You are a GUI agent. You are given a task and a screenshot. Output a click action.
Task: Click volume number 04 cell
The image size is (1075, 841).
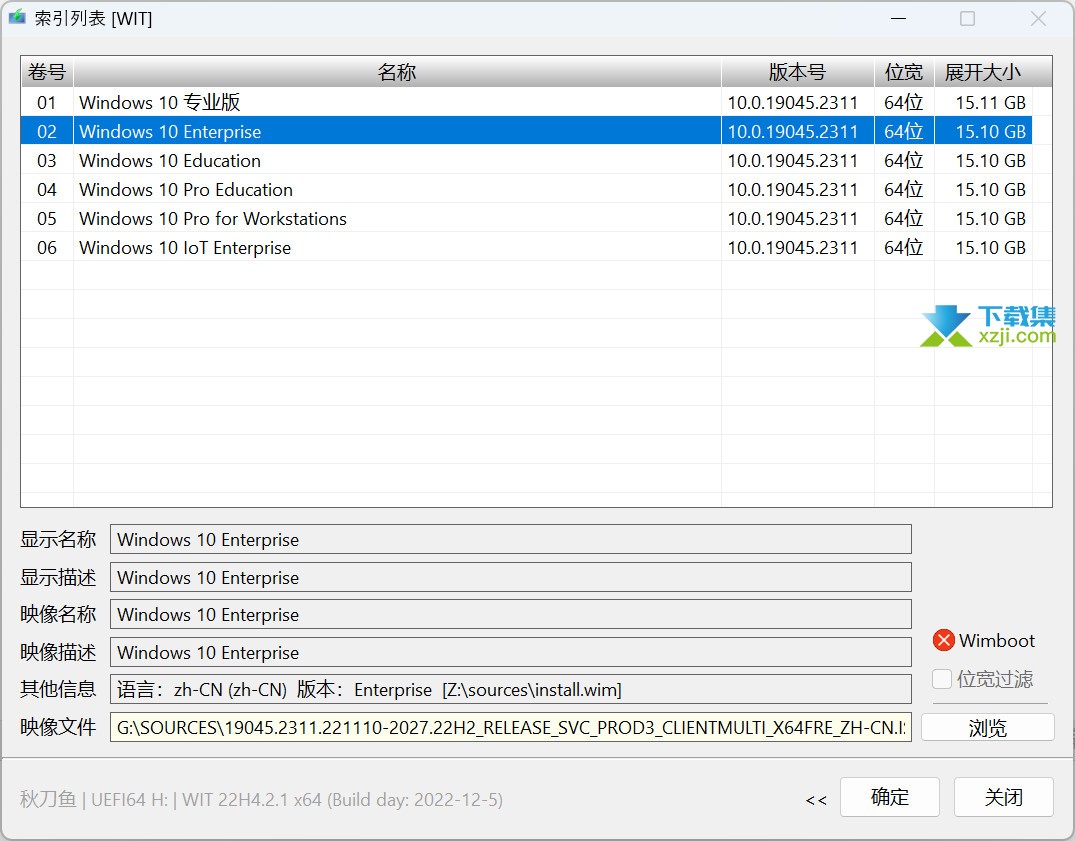[x=47, y=189]
